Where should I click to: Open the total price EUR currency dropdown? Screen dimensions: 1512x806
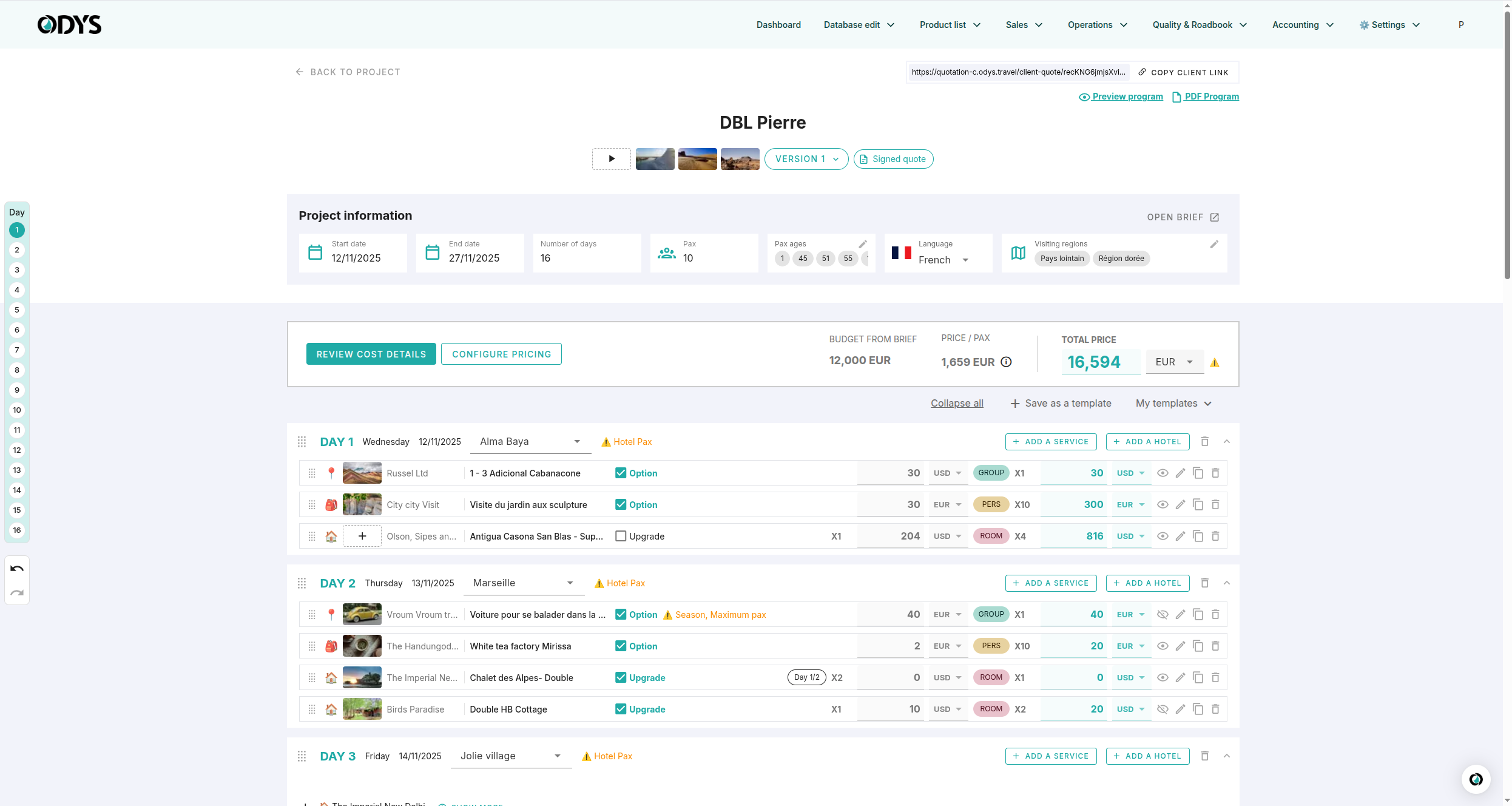pos(1175,362)
